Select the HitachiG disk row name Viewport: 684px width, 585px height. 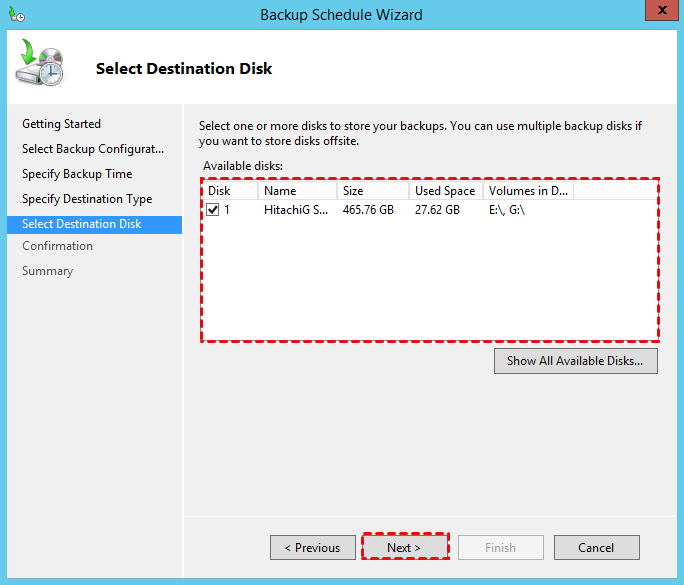tap(295, 210)
